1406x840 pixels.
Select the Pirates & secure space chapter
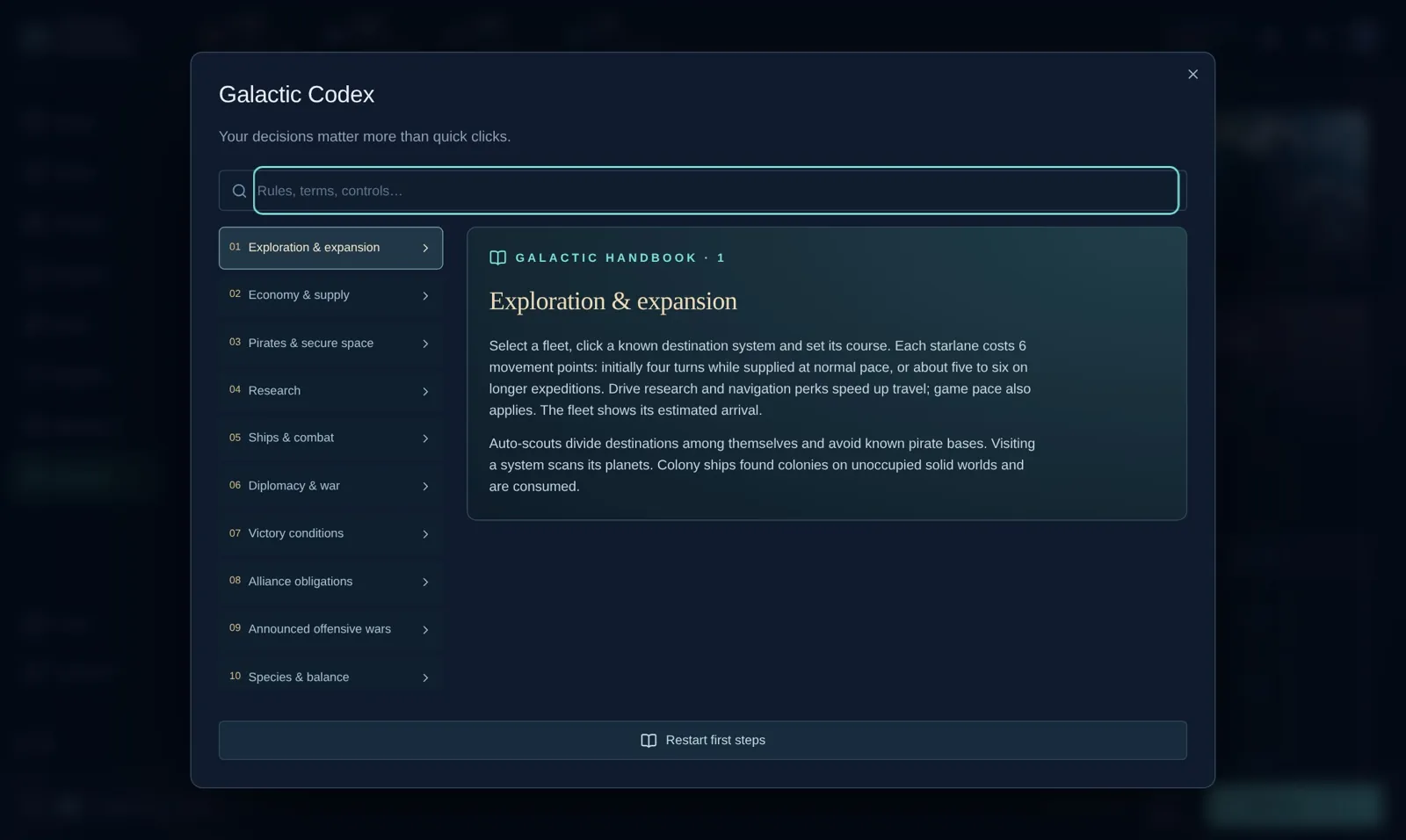click(x=330, y=344)
